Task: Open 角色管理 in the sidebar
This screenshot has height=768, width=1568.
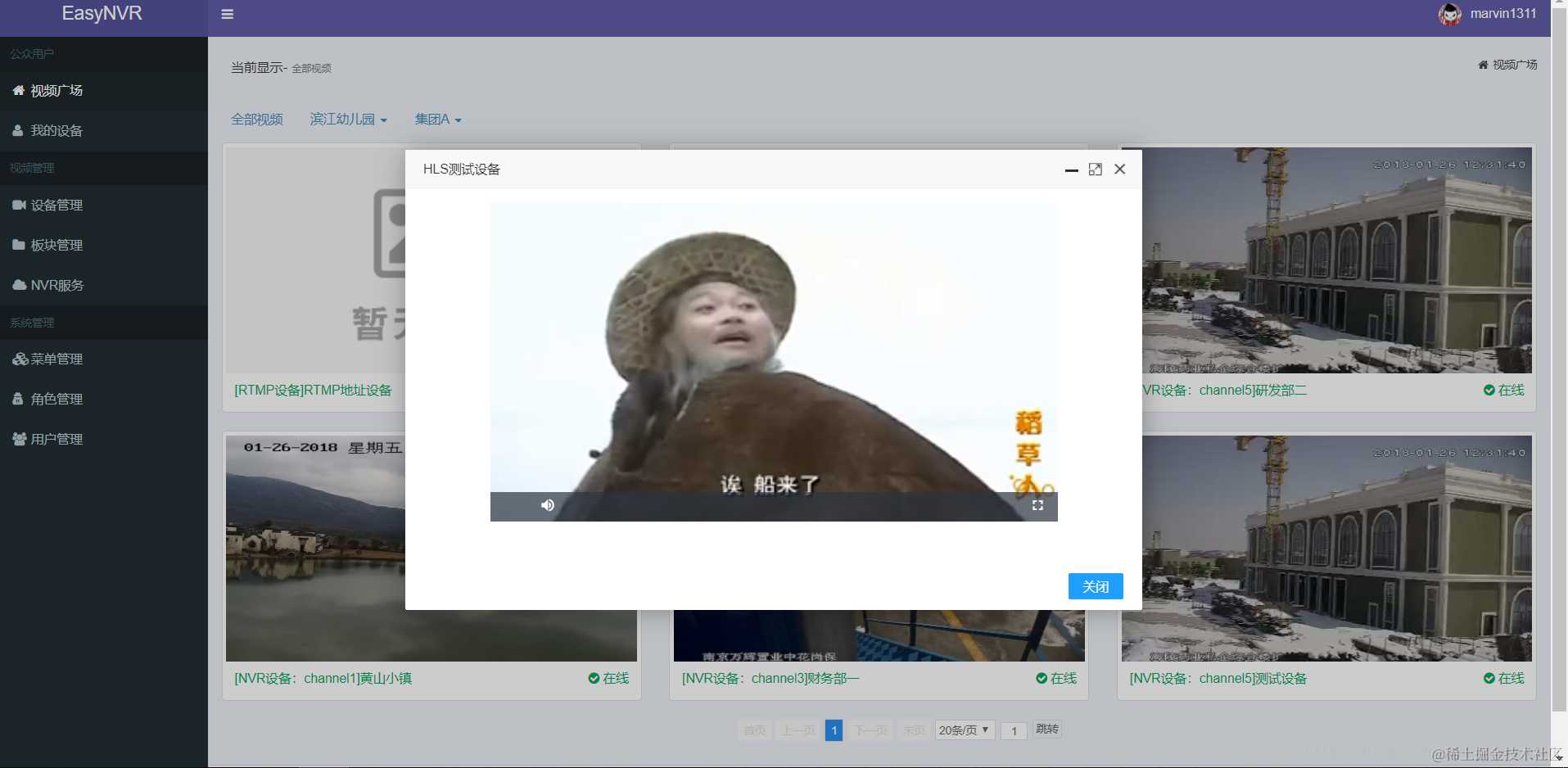Action: pyautogui.click(x=104, y=400)
